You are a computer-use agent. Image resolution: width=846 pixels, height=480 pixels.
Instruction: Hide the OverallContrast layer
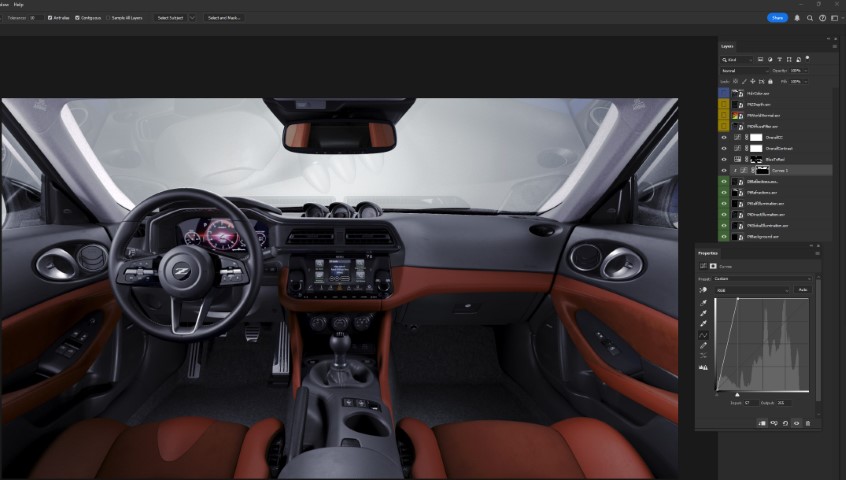coord(724,148)
